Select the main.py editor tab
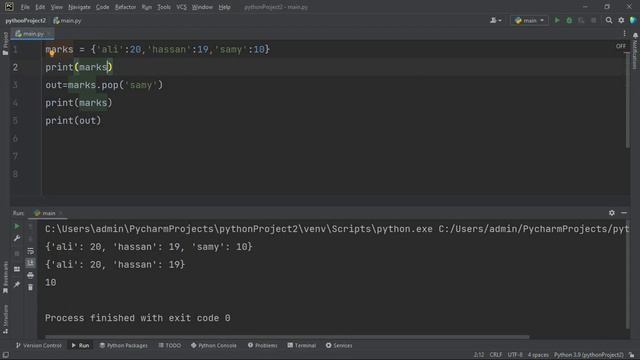The width and height of the screenshot is (640, 360). tap(32, 33)
